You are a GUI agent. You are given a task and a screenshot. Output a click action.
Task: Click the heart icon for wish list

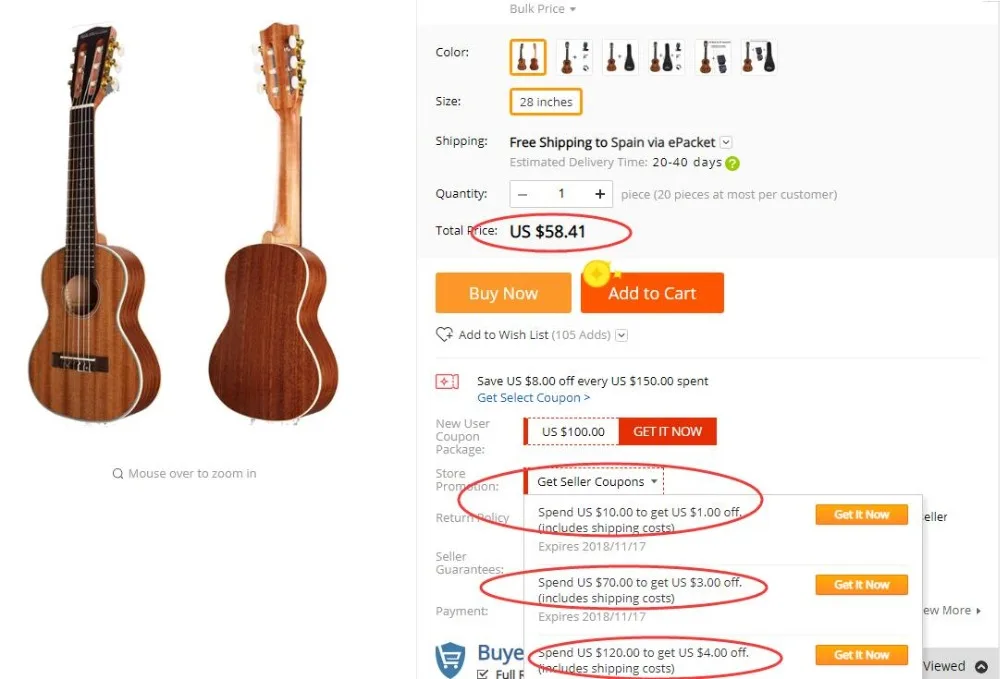pyautogui.click(x=445, y=335)
